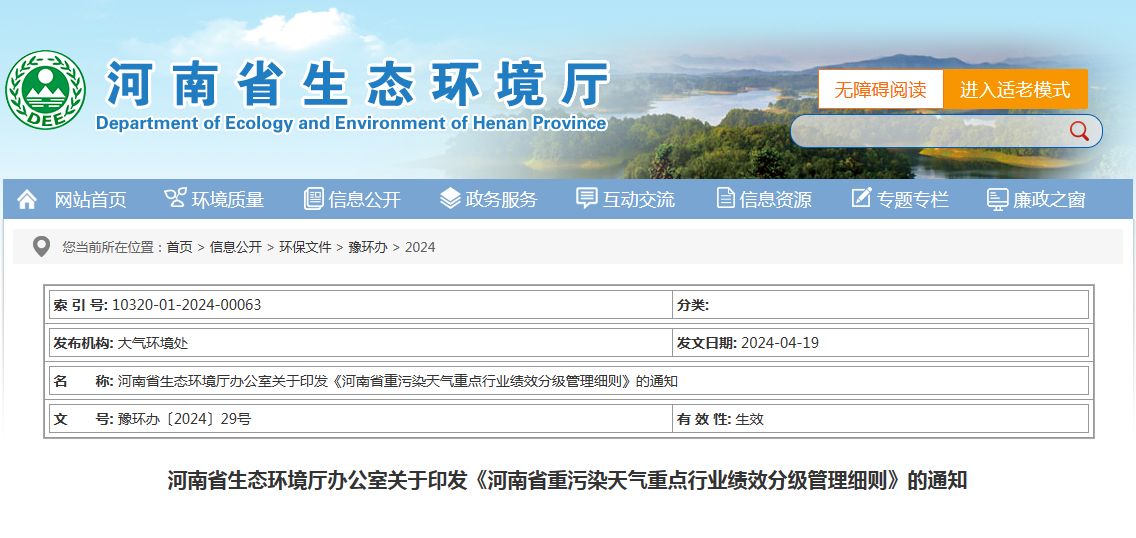This screenshot has height=538, width=1136.
Task: Go to 豫环办 in the breadcrumb
Action: (368, 248)
